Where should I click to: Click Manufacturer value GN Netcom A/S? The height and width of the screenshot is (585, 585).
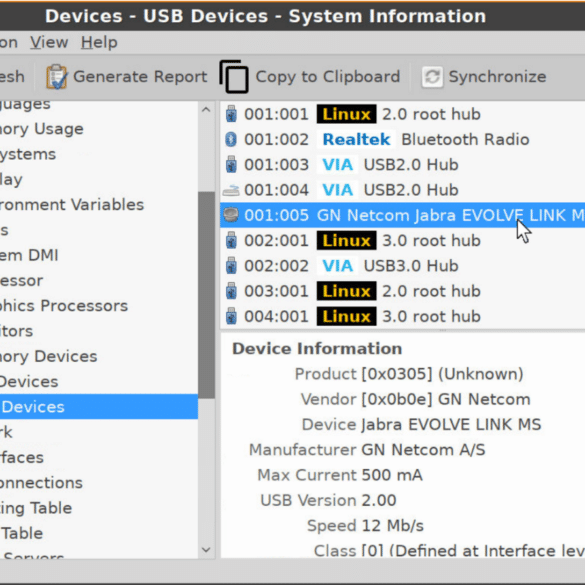pos(423,450)
